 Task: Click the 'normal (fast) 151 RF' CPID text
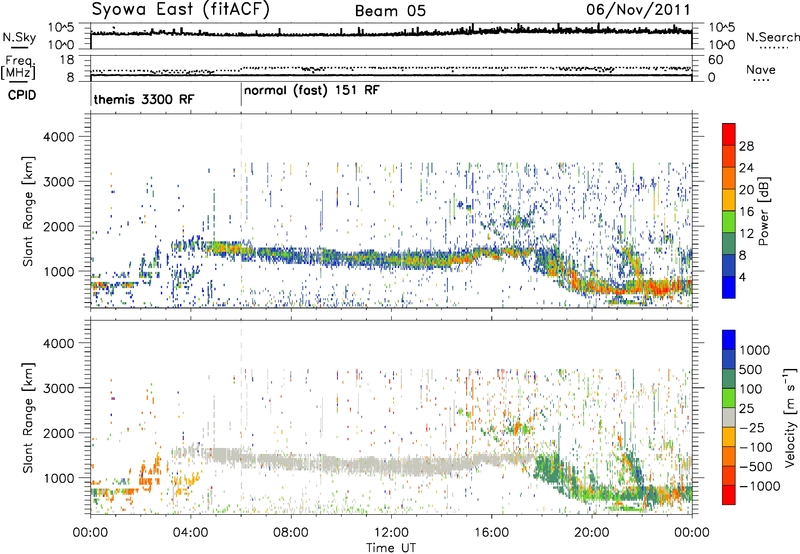pos(312,91)
